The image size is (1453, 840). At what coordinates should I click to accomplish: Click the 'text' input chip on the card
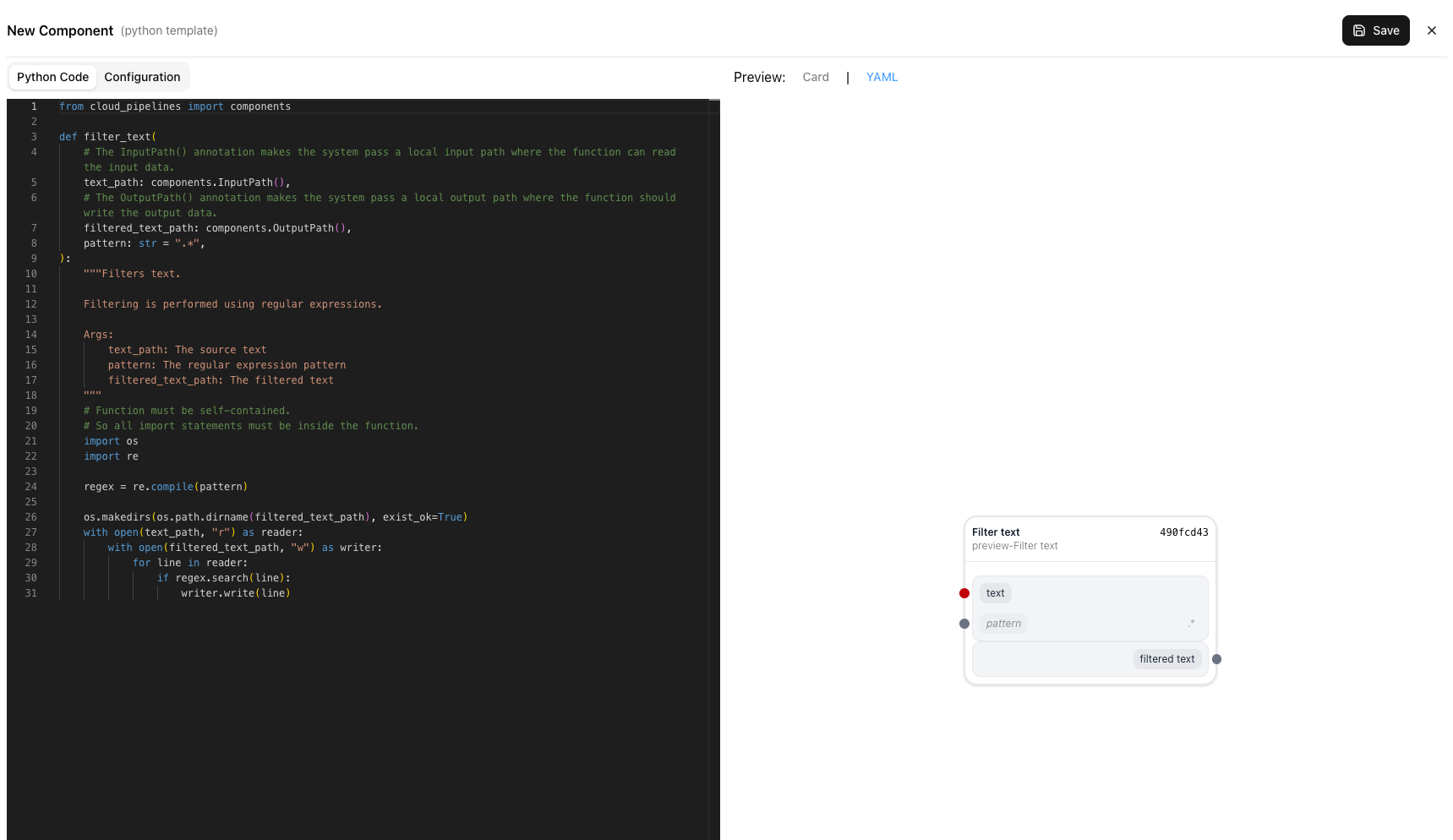(x=995, y=592)
